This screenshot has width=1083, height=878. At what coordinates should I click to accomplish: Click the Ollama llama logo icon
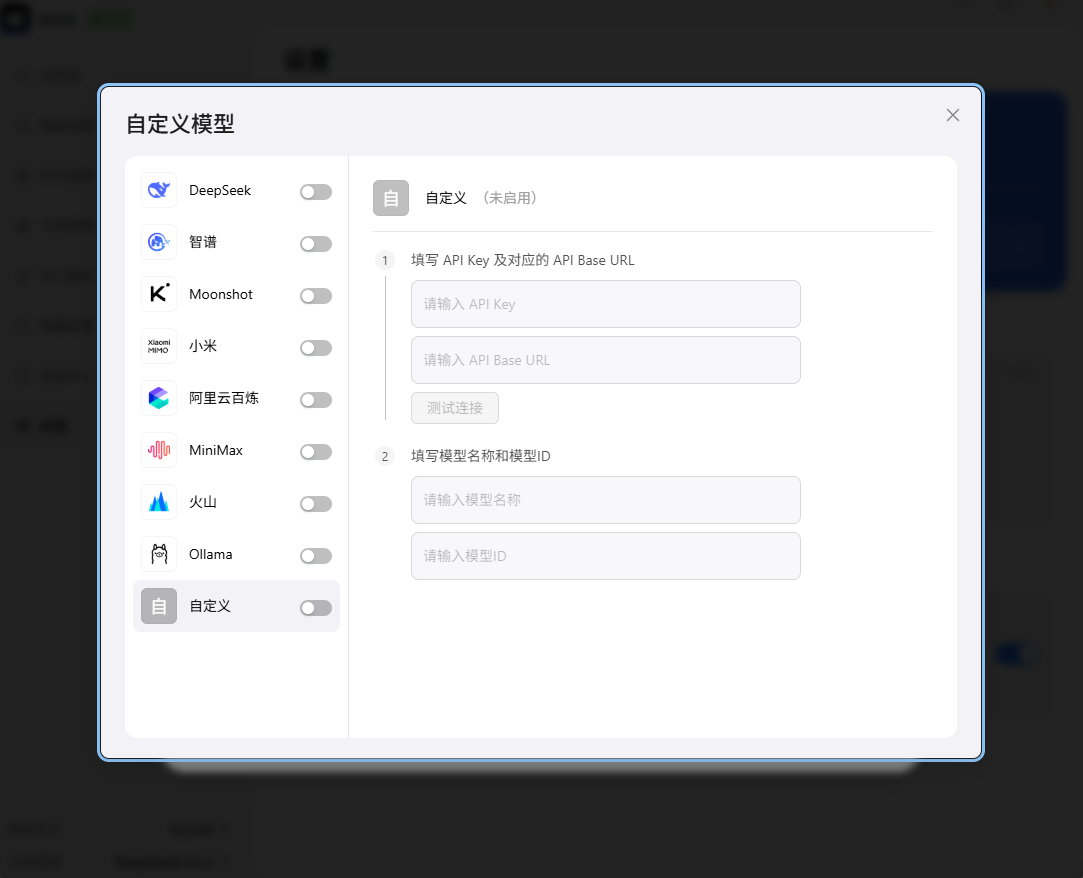click(158, 554)
